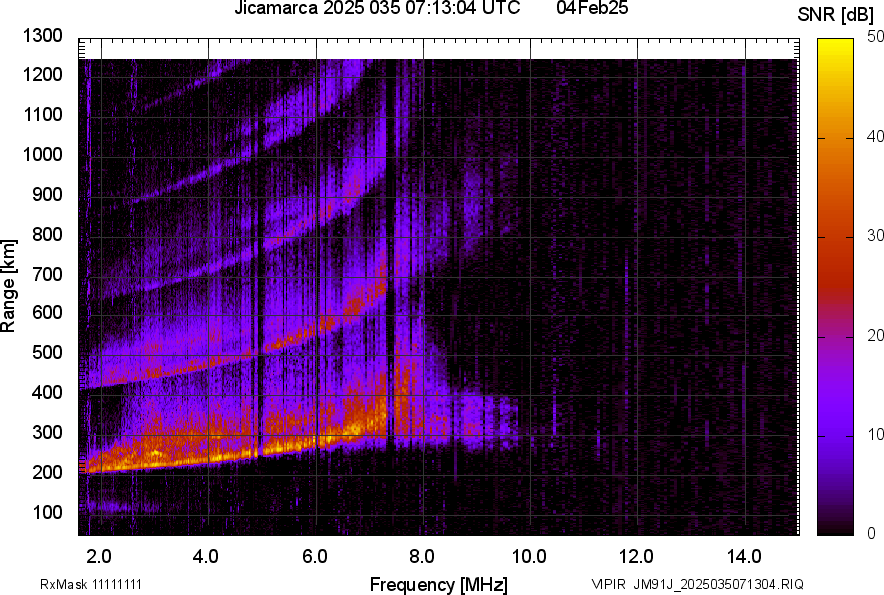Viewport: 884px width, 595px height.
Task: Click the frequency axis value '10.0'
Action: tap(529, 557)
